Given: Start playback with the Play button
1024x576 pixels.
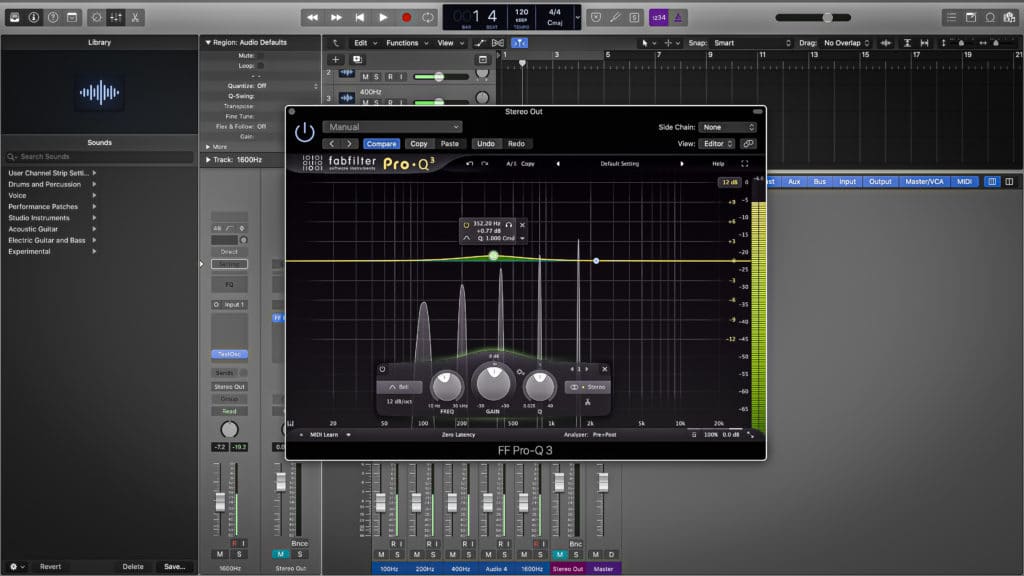Looking at the screenshot, I should pyautogui.click(x=383, y=18).
